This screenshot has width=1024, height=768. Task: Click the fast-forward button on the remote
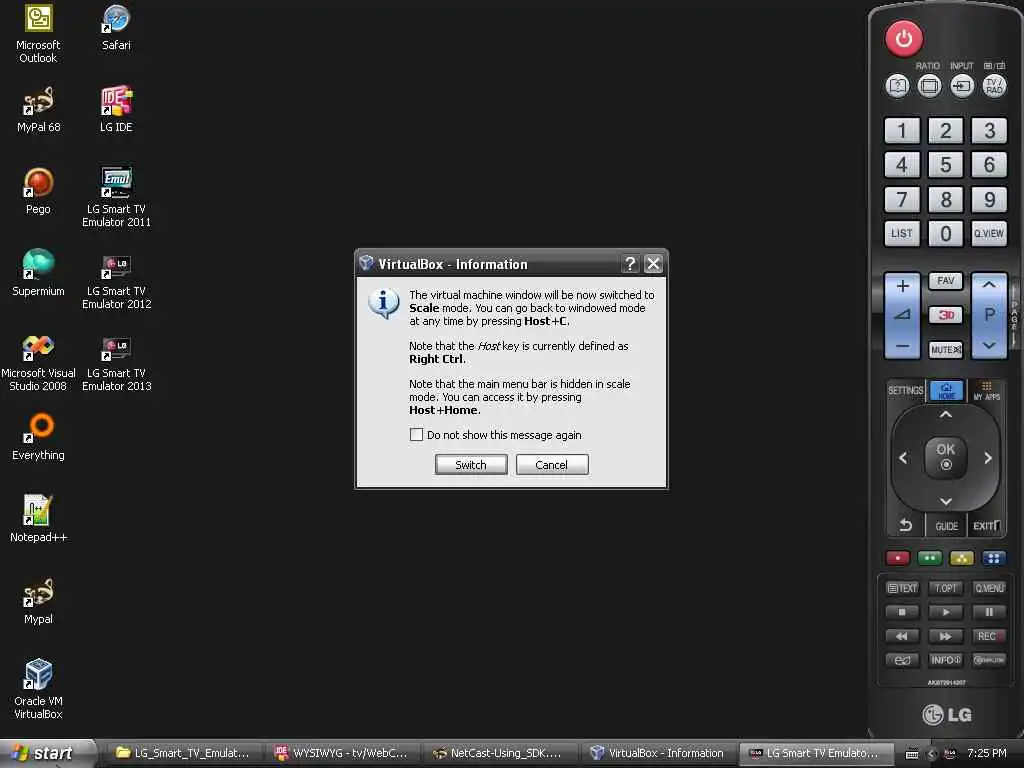(x=945, y=636)
